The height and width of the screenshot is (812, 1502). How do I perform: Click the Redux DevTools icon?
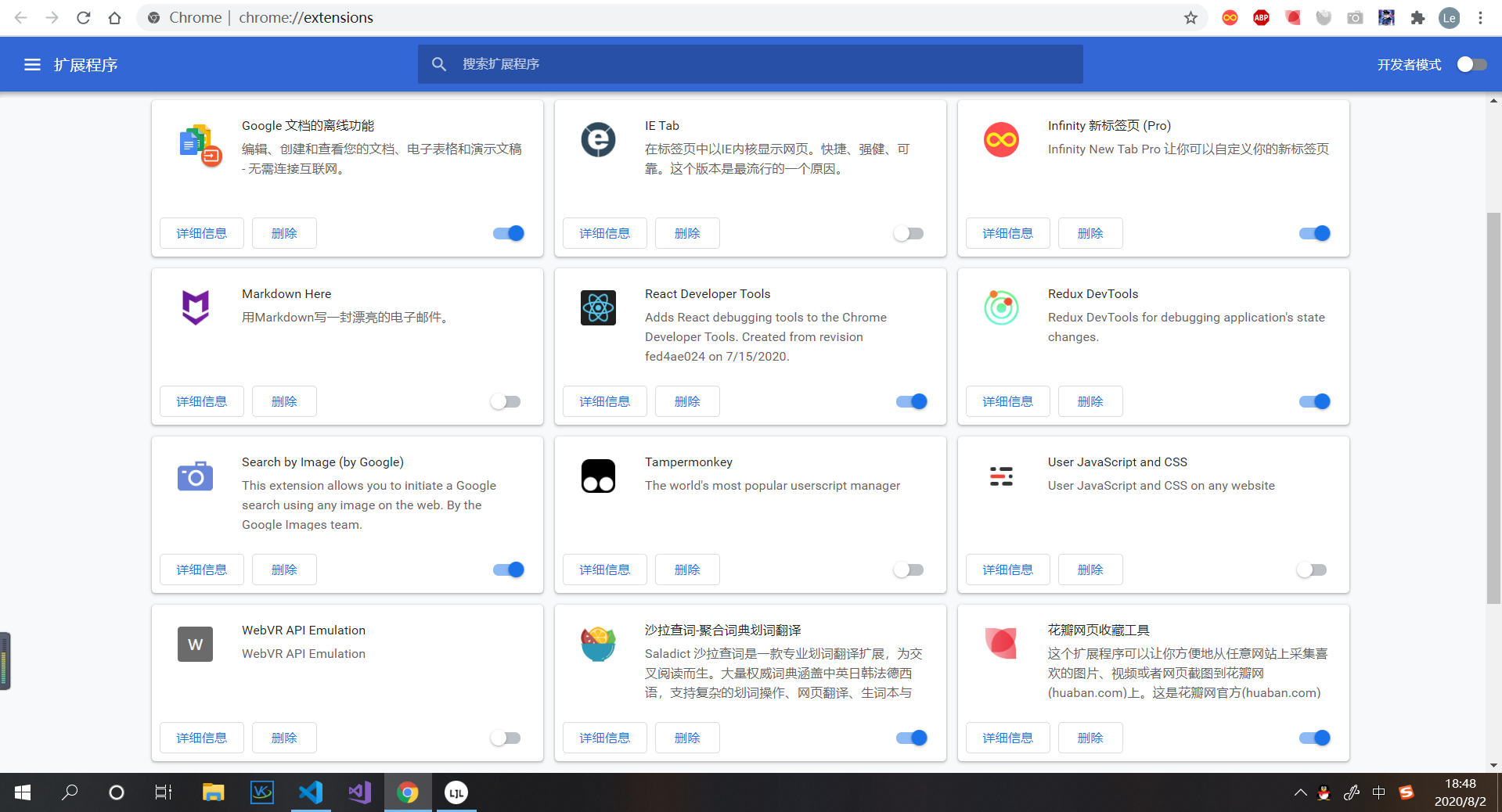click(x=1001, y=307)
